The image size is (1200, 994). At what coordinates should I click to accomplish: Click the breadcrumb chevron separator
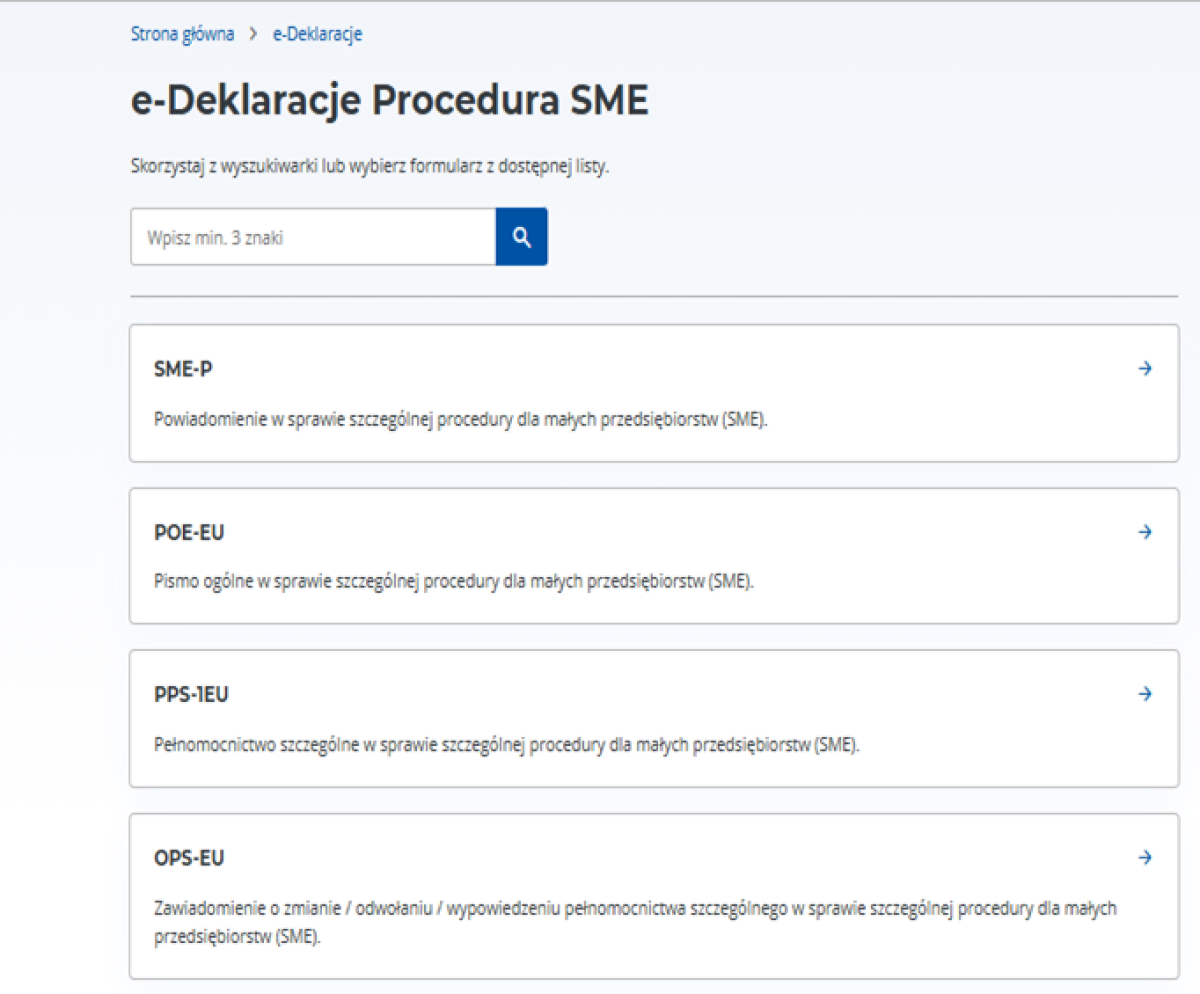pyautogui.click(x=253, y=34)
